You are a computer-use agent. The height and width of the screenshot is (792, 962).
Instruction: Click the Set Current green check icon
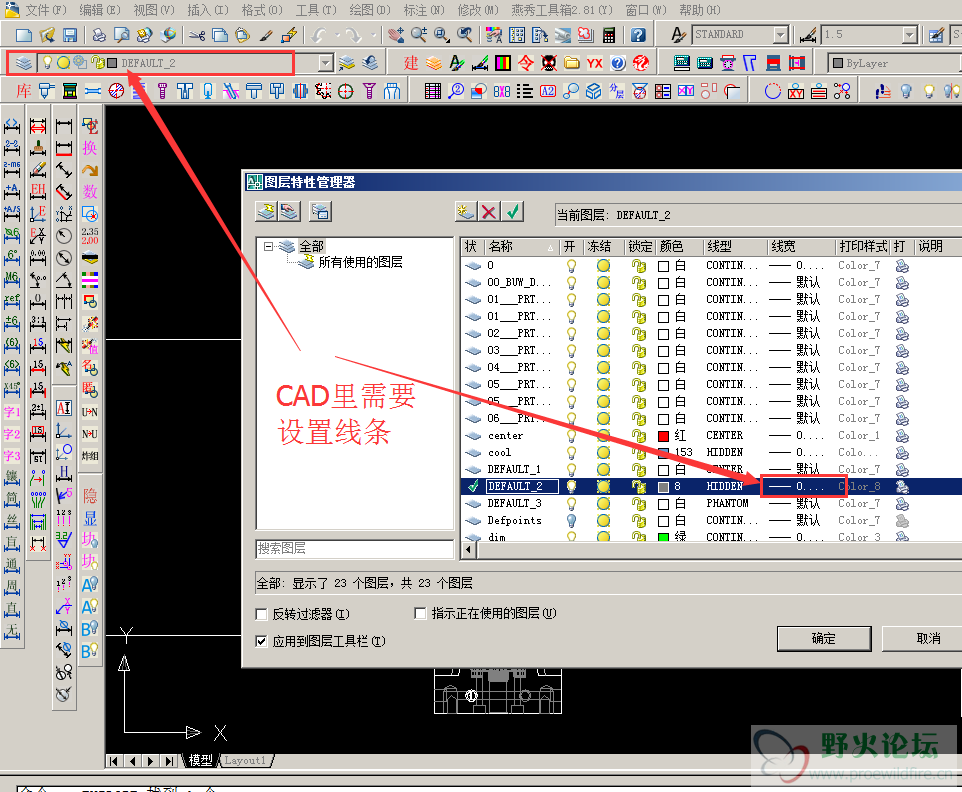[512, 212]
